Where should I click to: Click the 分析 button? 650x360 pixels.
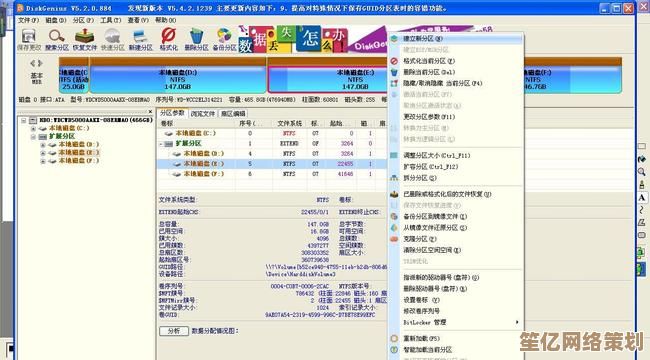174,331
